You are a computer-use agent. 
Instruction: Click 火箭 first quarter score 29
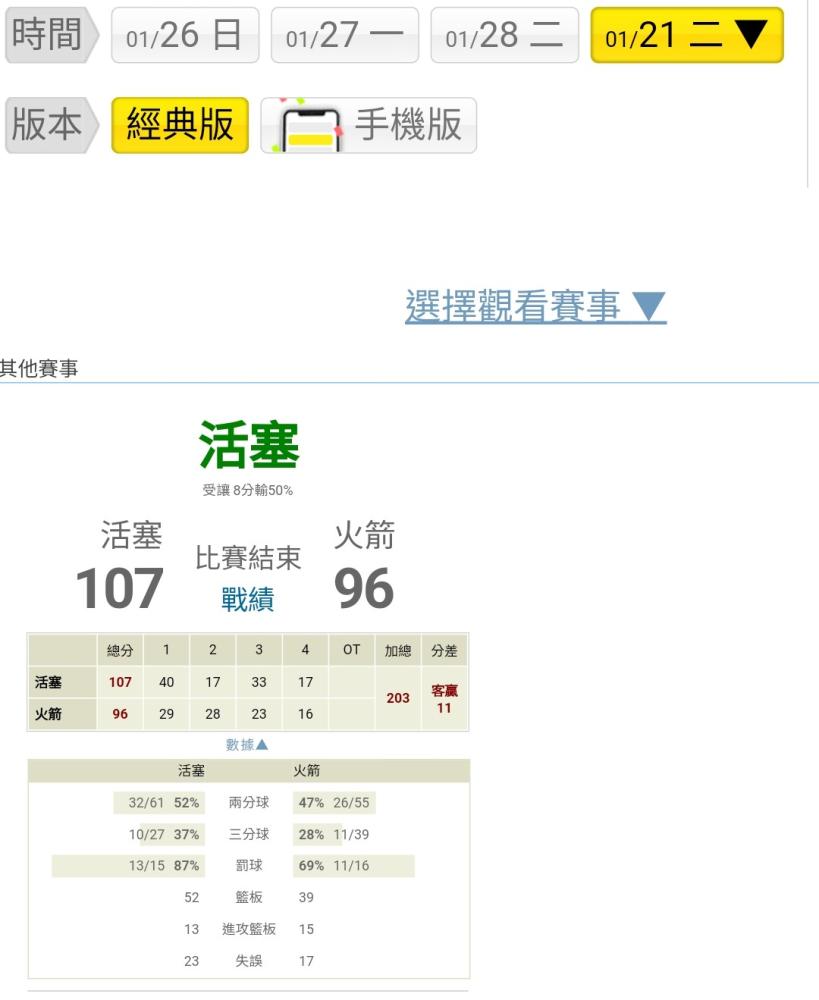(x=166, y=714)
